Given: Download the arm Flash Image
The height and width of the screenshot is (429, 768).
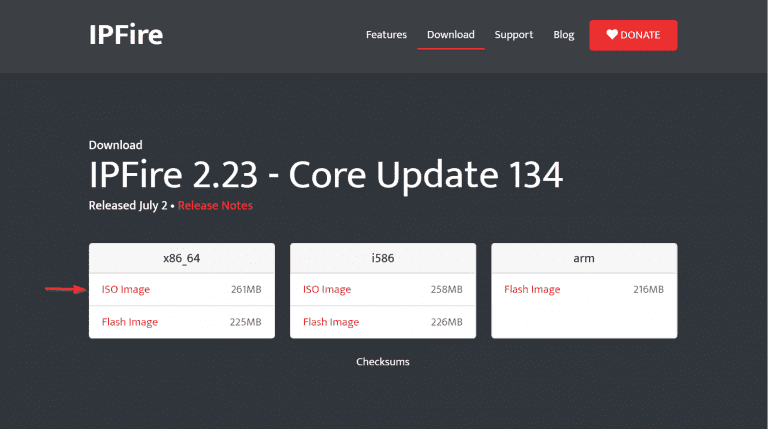Looking at the screenshot, I should point(532,289).
